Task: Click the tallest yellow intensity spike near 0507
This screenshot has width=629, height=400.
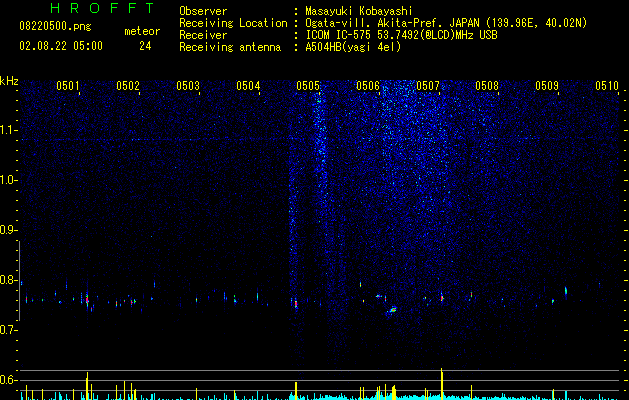Action: (x=442, y=384)
